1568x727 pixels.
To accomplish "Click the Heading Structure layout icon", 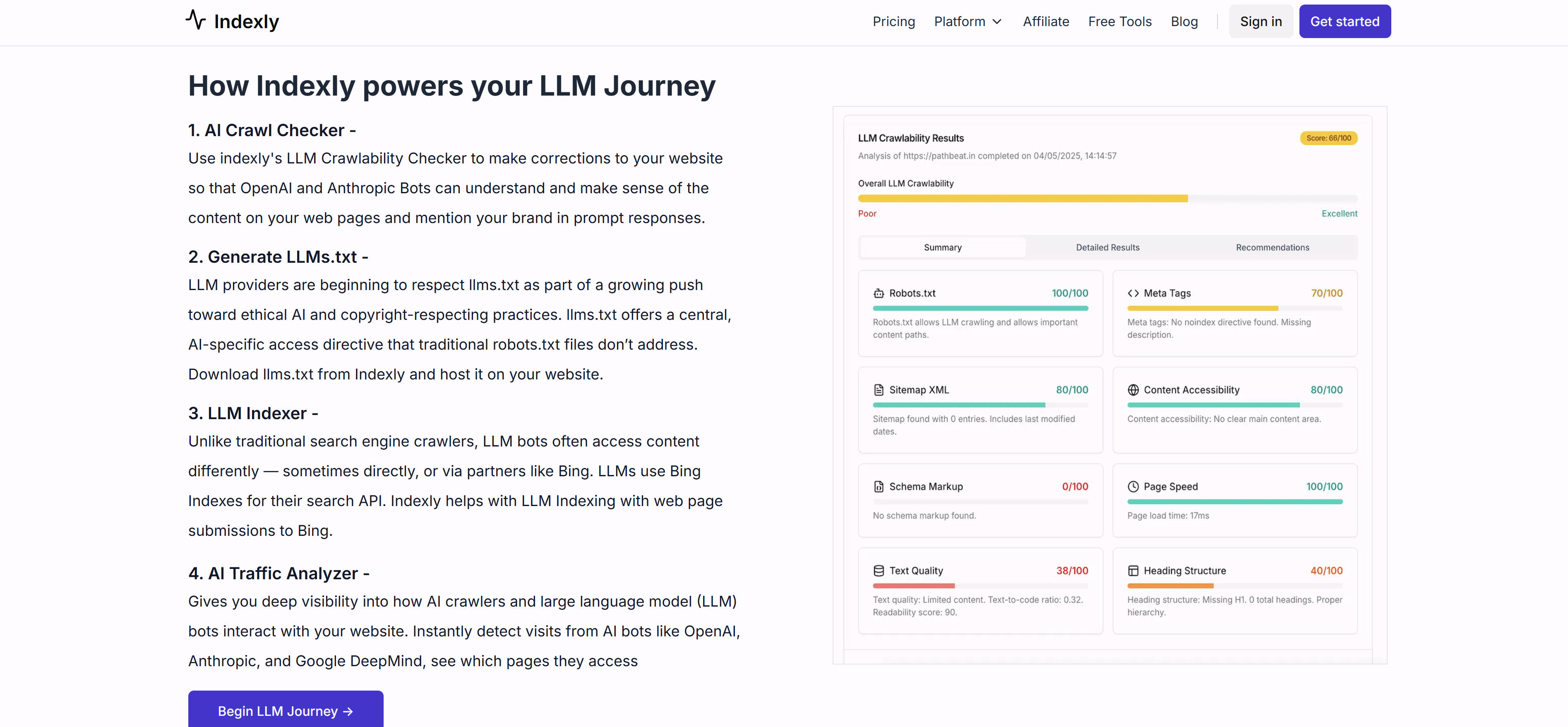I will coord(1133,571).
